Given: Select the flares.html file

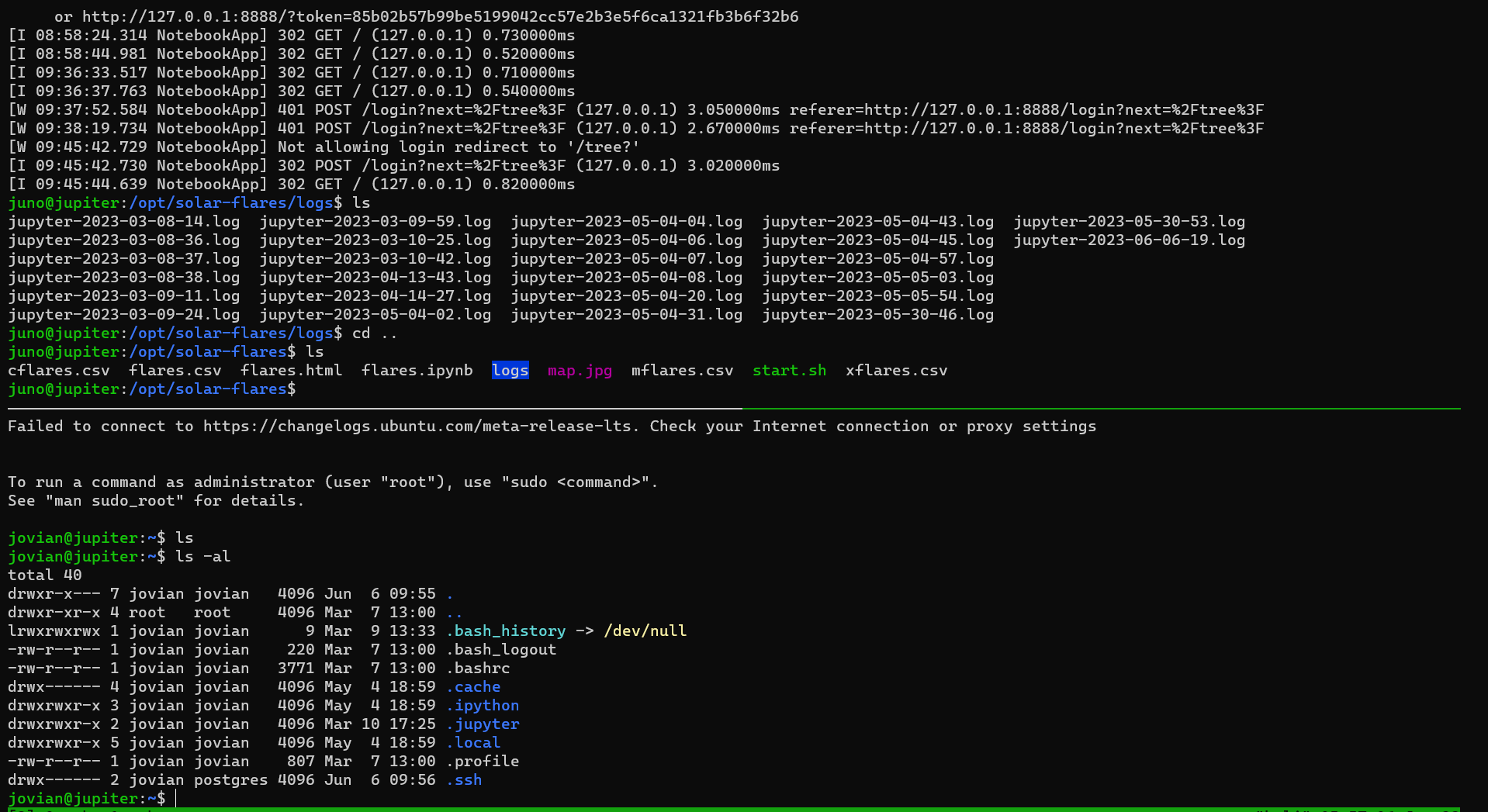Looking at the screenshot, I should tap(292, 370).
